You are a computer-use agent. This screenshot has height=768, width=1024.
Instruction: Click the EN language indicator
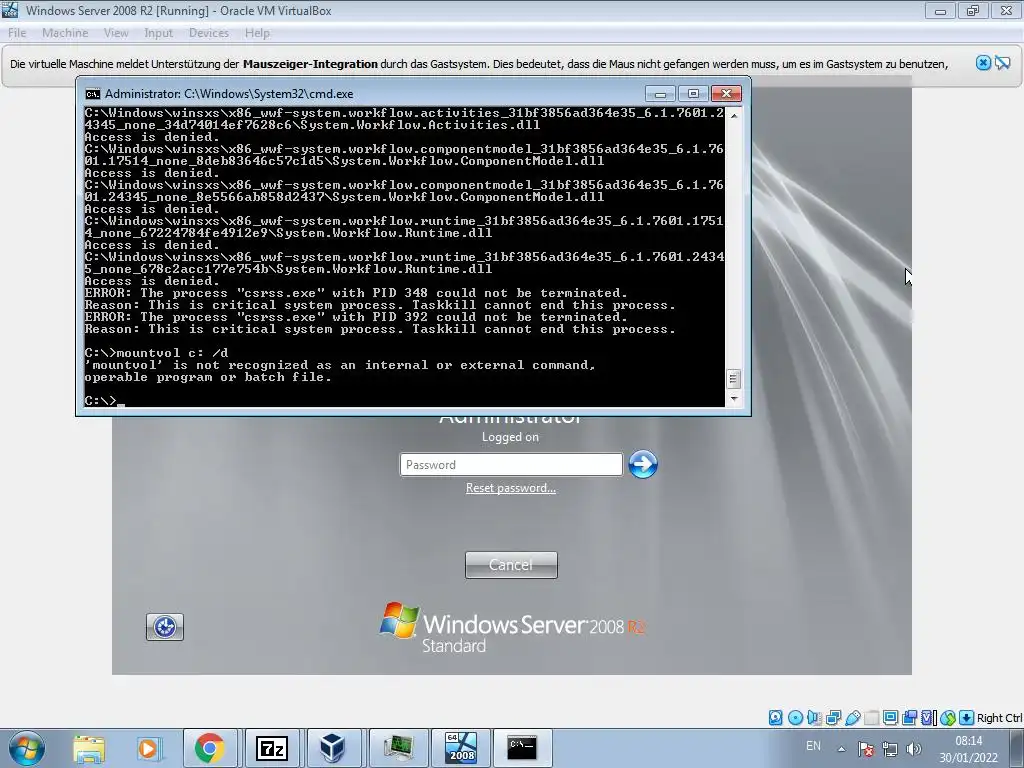[813, 746]
